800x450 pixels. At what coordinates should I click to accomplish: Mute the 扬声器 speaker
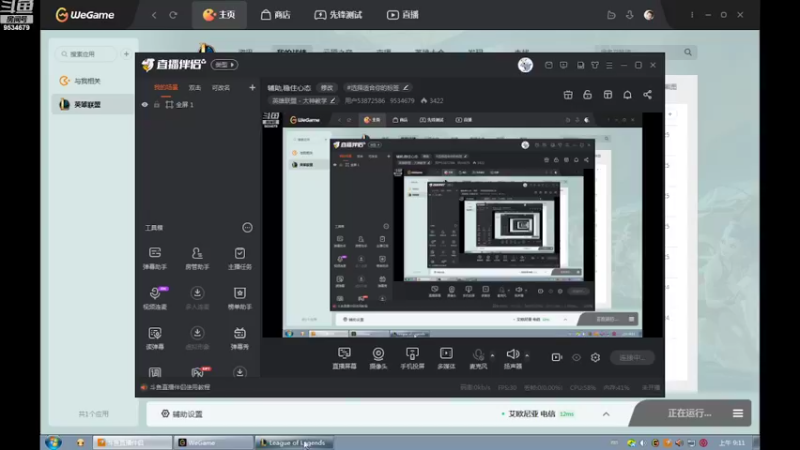point(513,358)
